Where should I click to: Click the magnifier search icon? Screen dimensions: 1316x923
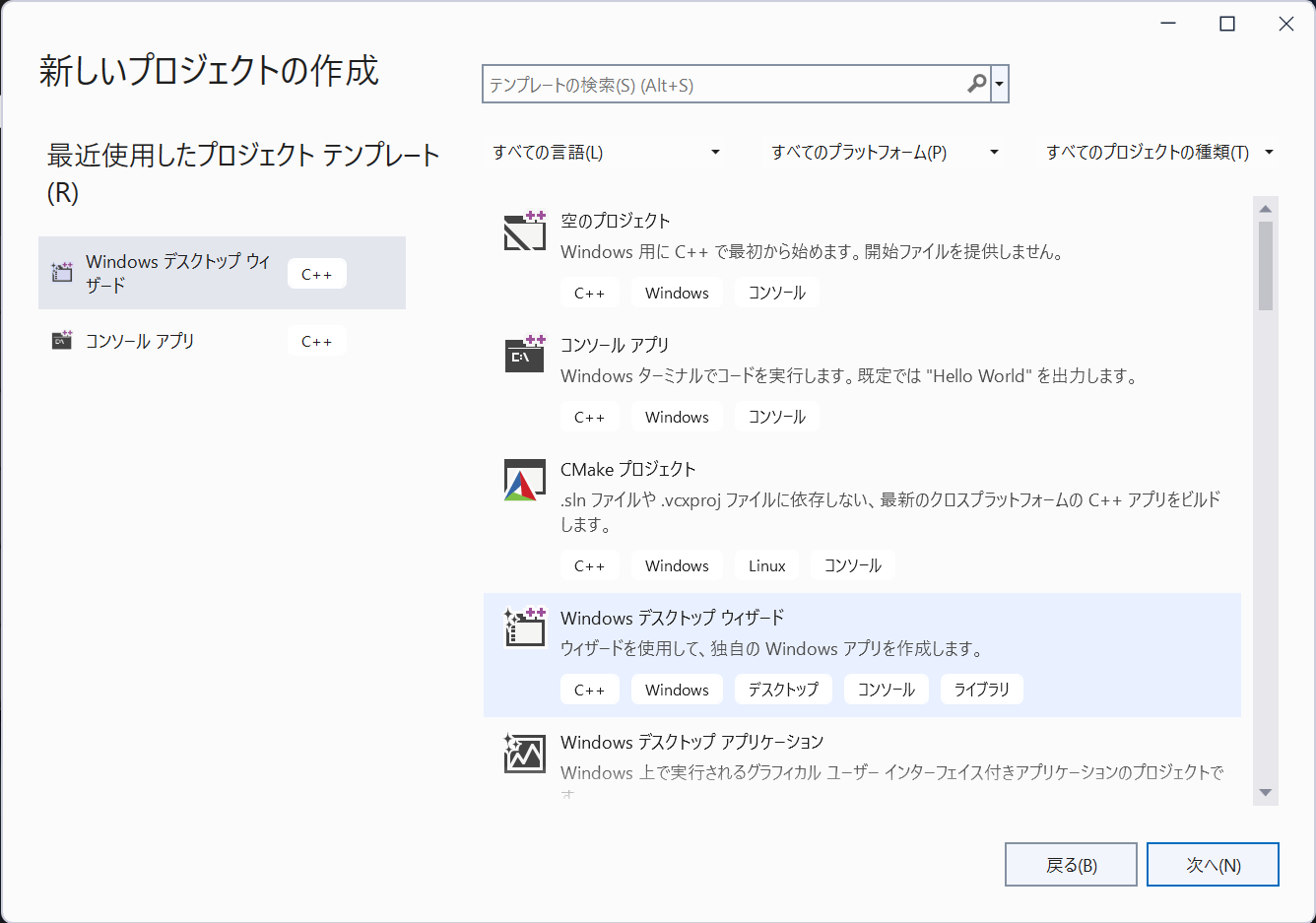(976, 84)
